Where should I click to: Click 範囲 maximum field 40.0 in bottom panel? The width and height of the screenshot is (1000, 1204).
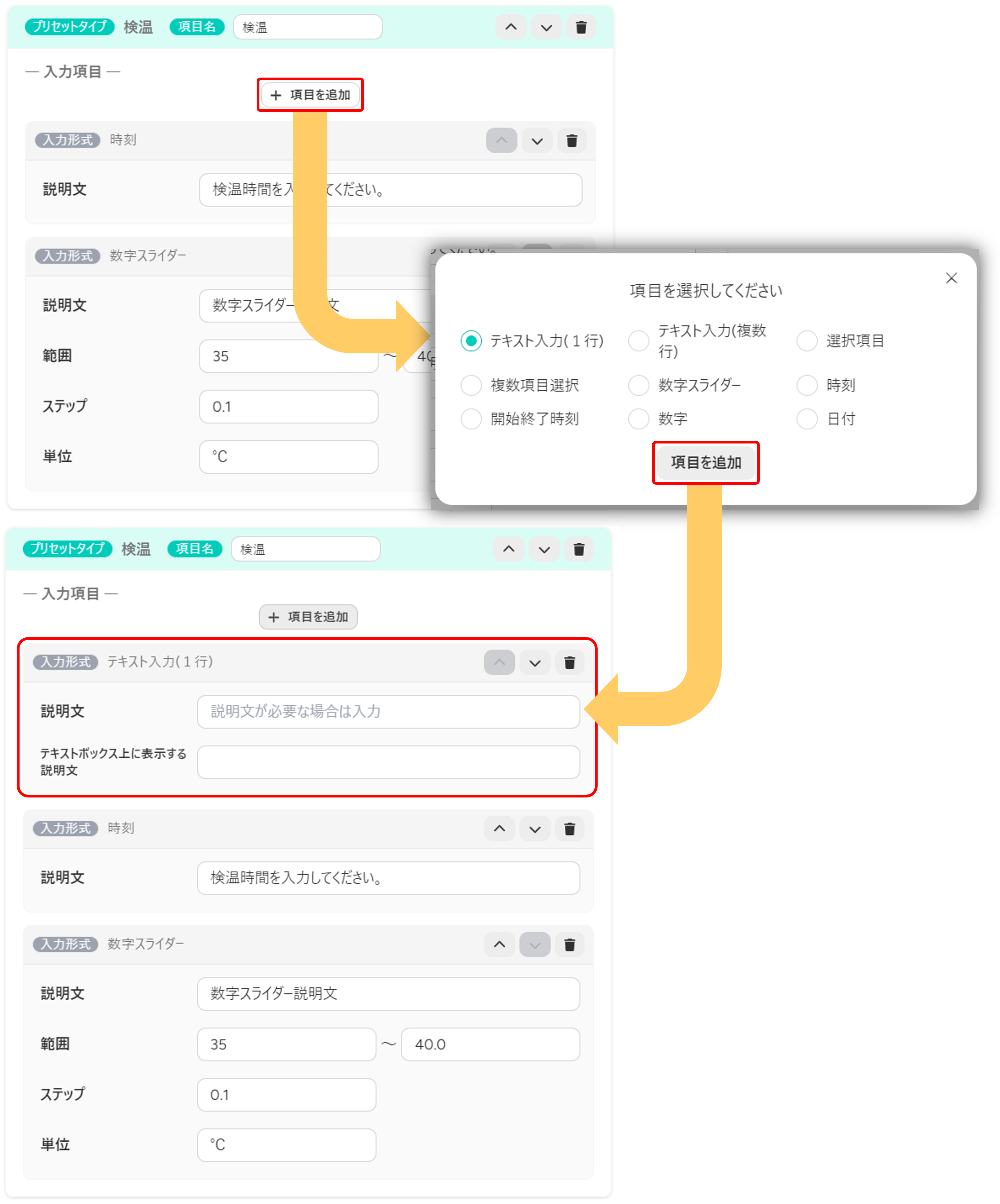(490, 1045)
